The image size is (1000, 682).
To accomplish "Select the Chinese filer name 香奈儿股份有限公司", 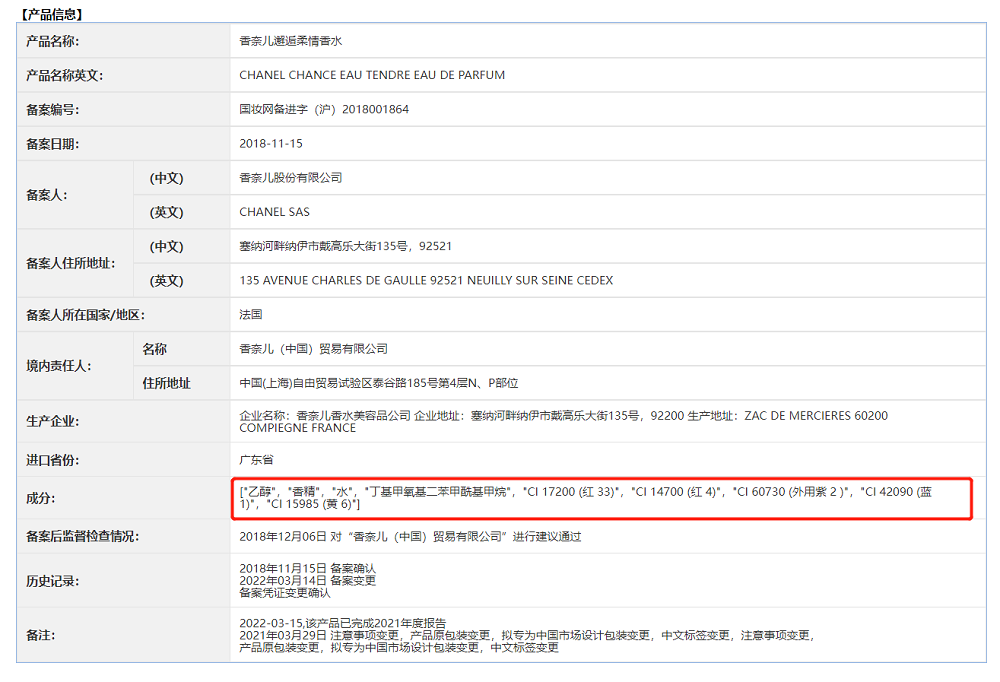I will (291, 177).
